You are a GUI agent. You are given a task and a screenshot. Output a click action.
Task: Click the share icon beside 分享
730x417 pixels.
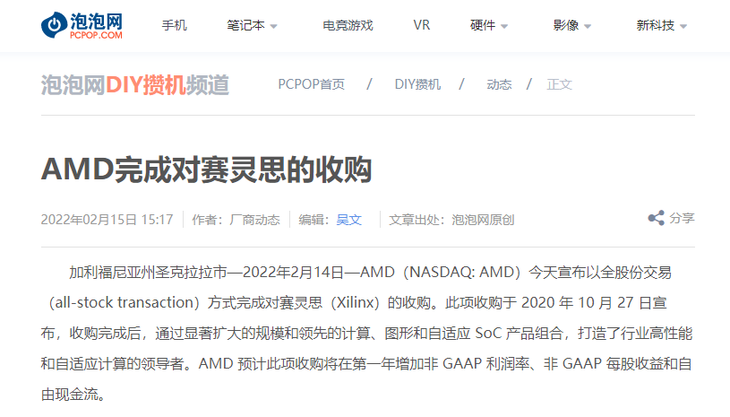656,218
